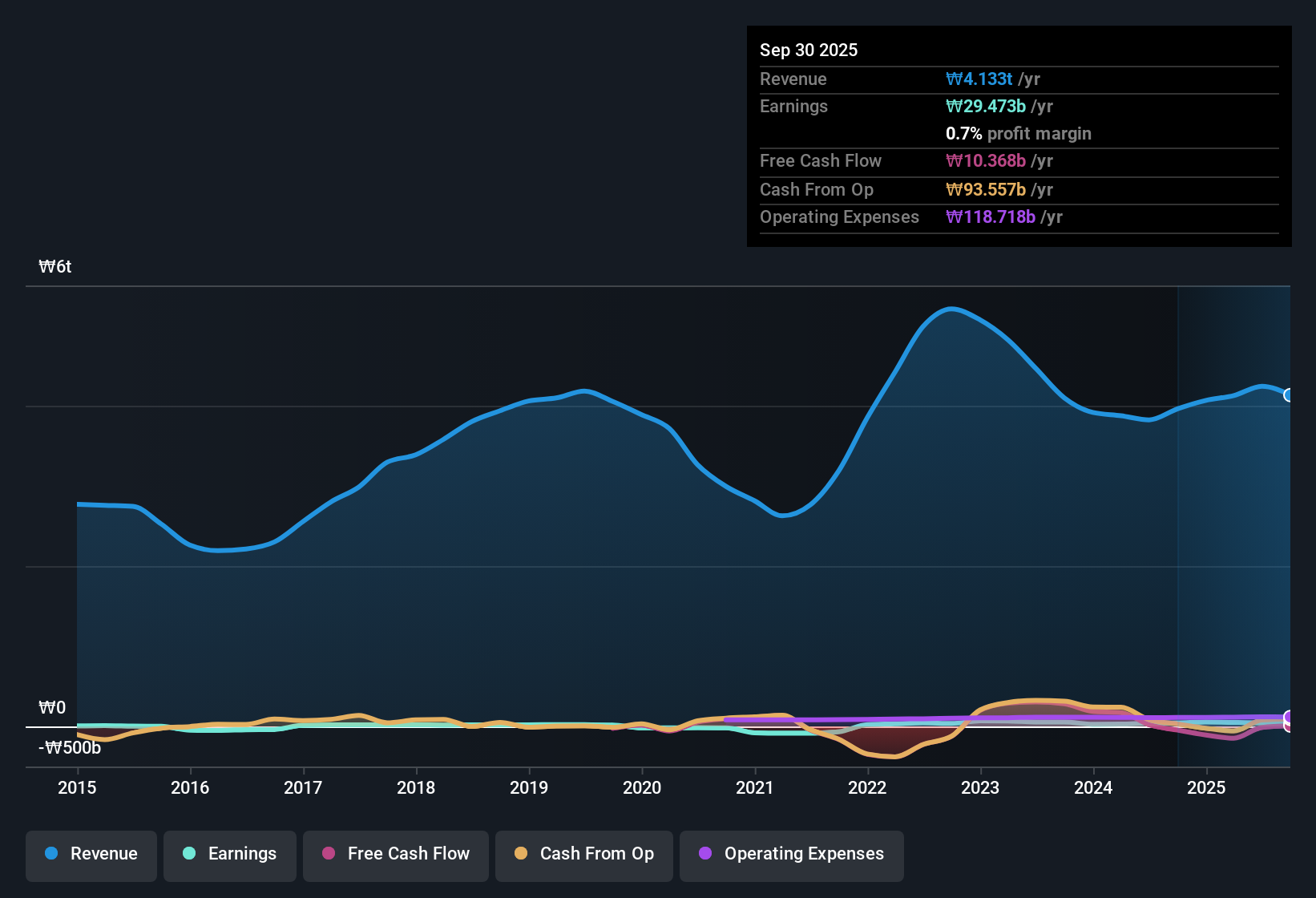
Task: Click the pink Free Cash Flow legend dot
Action: [x=328, y=854]
